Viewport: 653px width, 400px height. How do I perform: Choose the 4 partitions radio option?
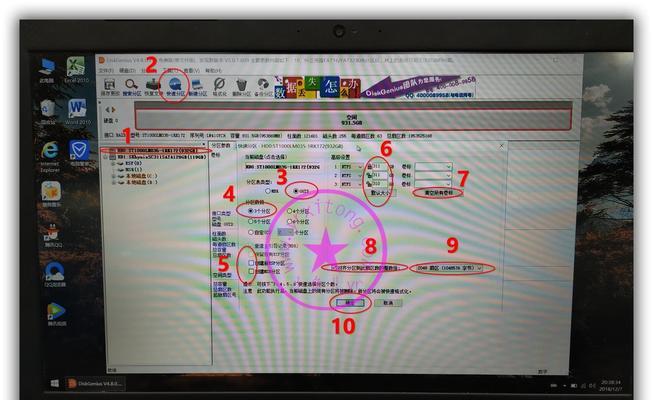(298, 212)
